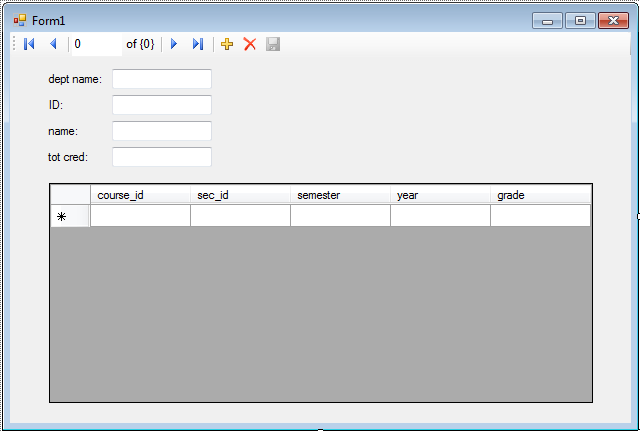Viewport: 640px width, 431px height.
Task: Click the sec_id column header
Action: [x=240, y=195]
